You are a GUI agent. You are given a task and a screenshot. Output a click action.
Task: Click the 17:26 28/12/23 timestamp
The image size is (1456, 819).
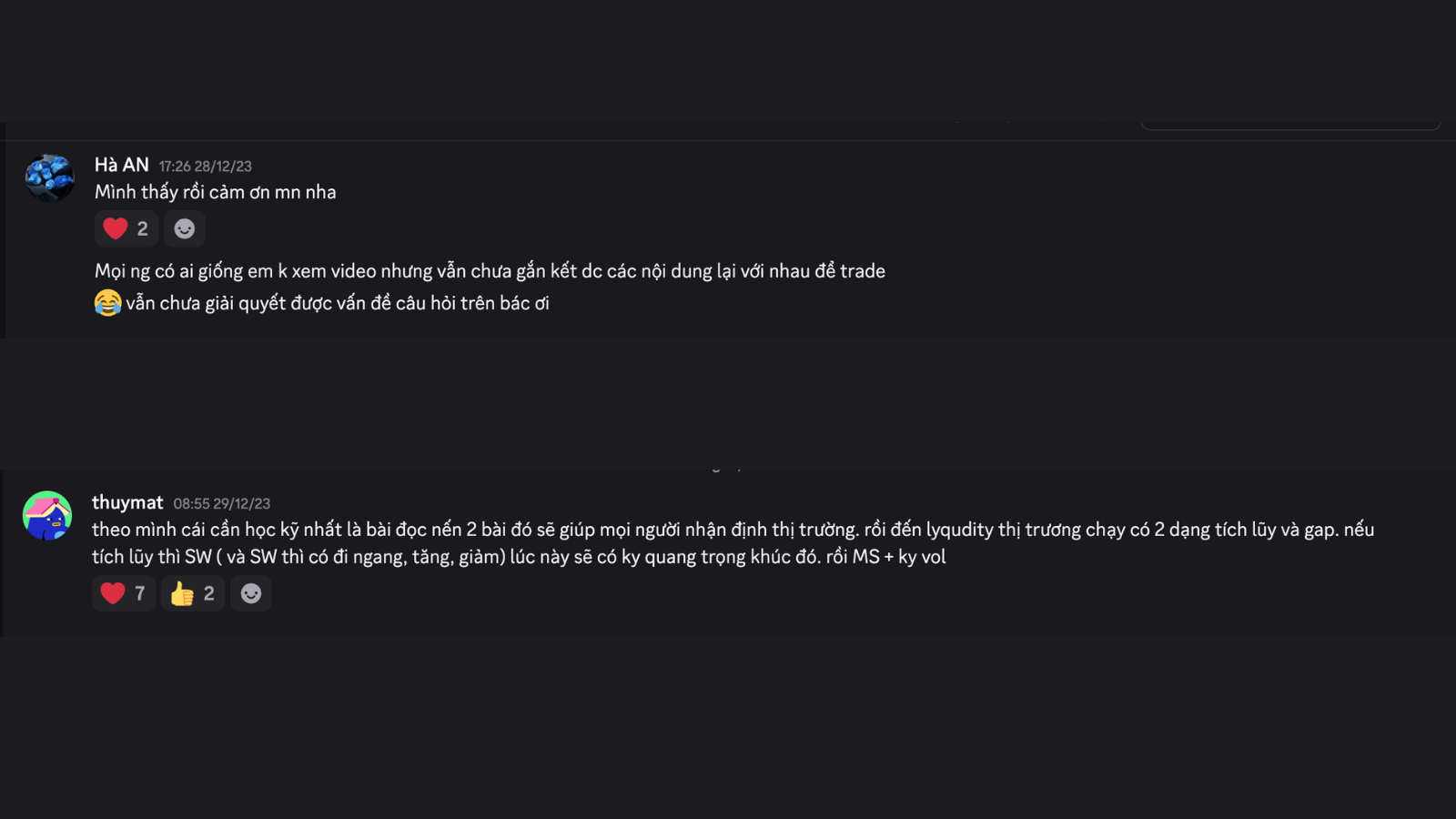205,167
